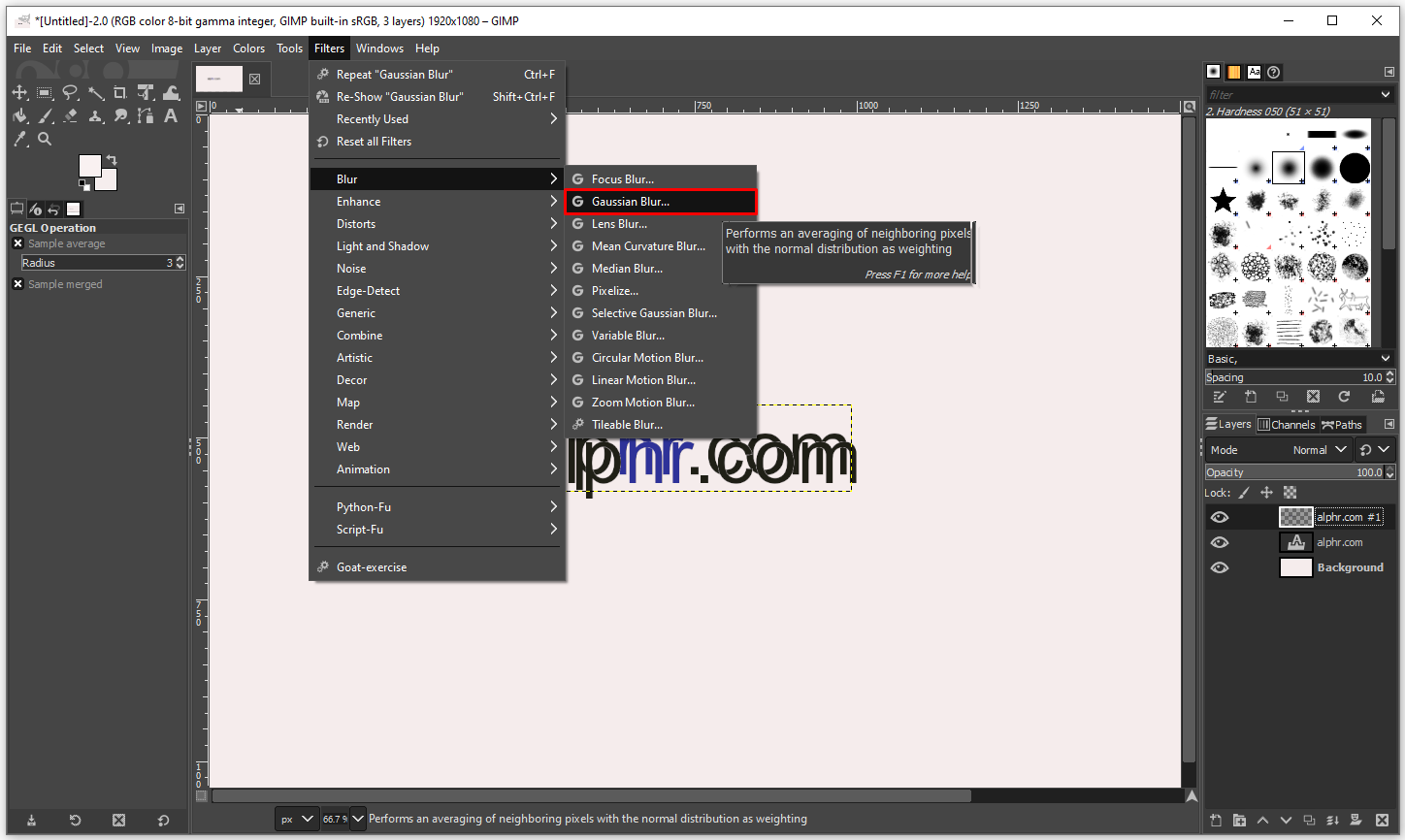Viewport: 1405px width, 840px height.
Task: Open the Device Status tab icon
Action: pos(35,209)
